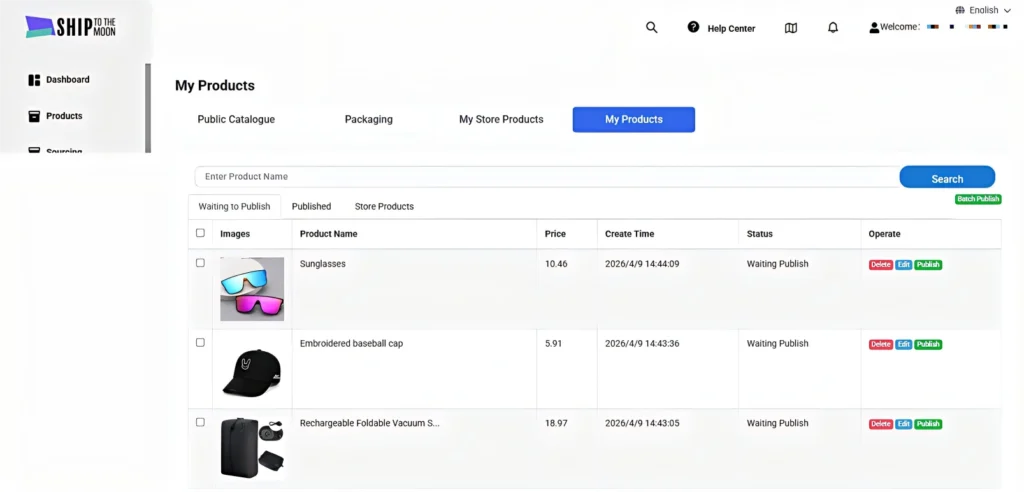This screenshot has width=1024, height=492.
Task: Toggle the select-all header checkbox
Action: [200, 233]
